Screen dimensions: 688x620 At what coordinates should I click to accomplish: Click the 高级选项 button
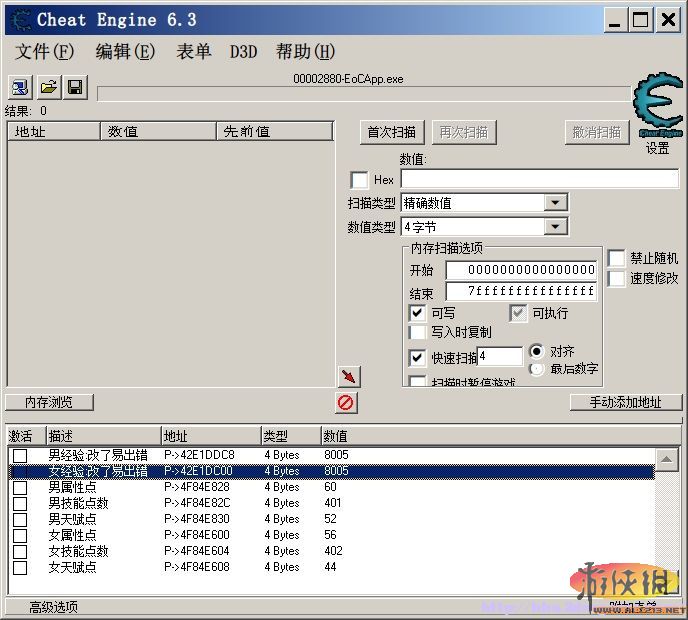click(54, 607)
